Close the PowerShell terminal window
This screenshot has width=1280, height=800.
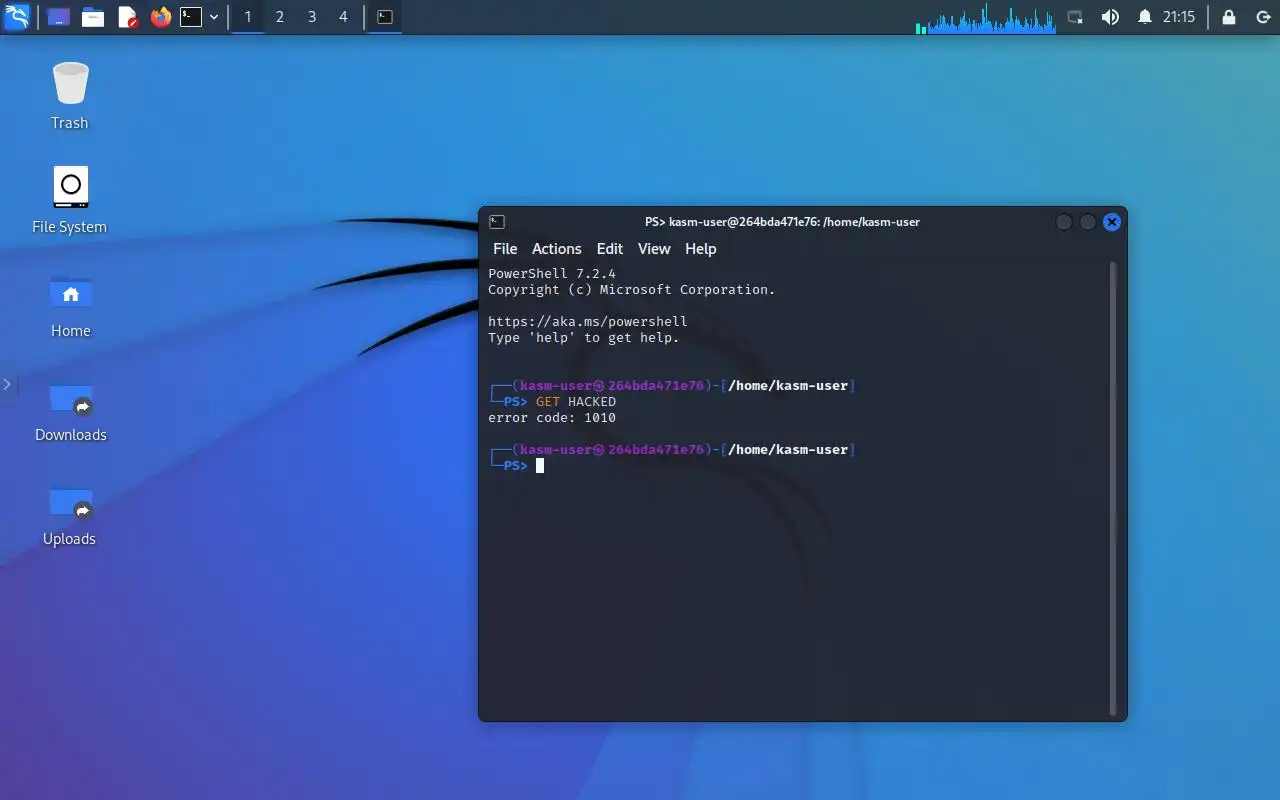coord(1112,222)
